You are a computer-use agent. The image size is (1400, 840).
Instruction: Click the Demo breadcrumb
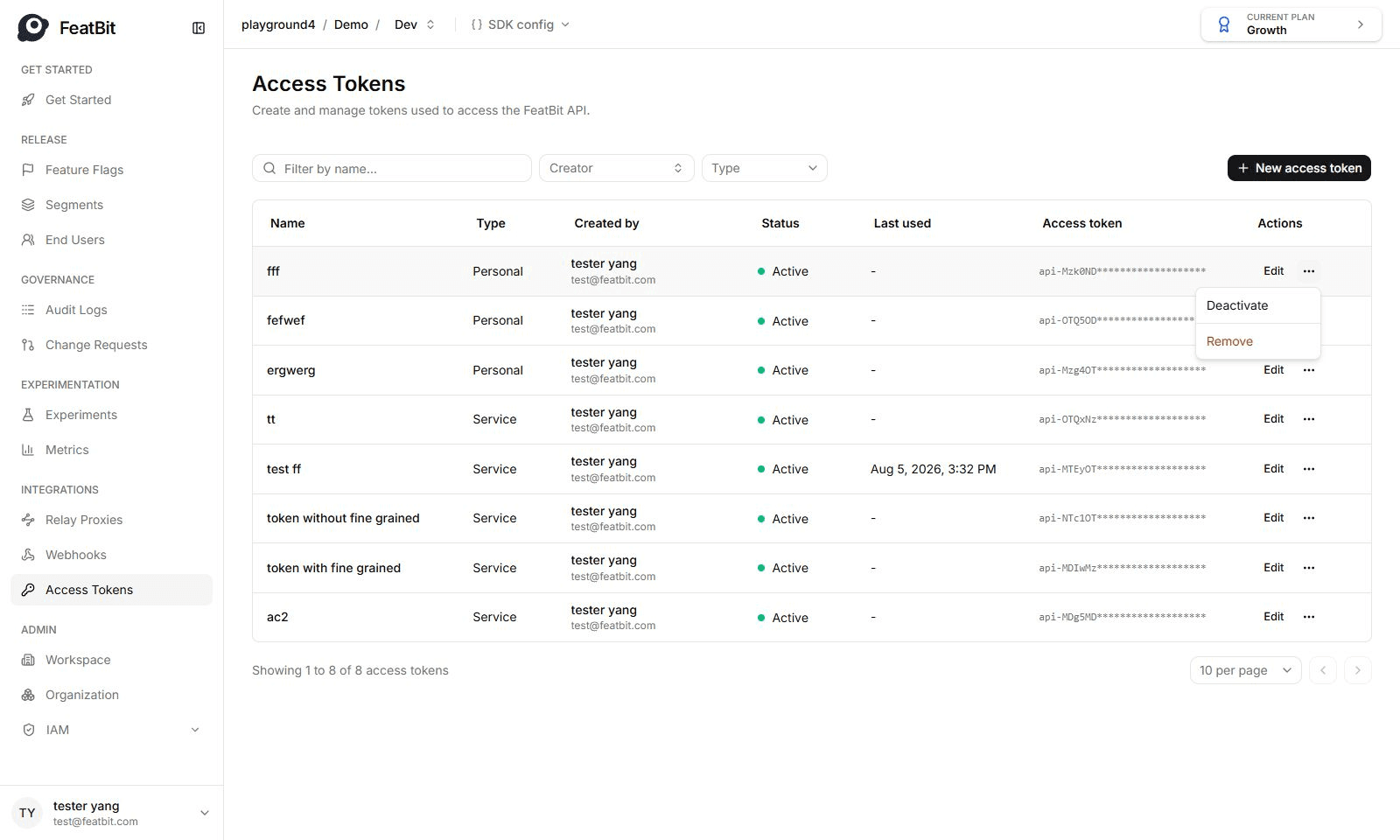(x=351, y=24)
